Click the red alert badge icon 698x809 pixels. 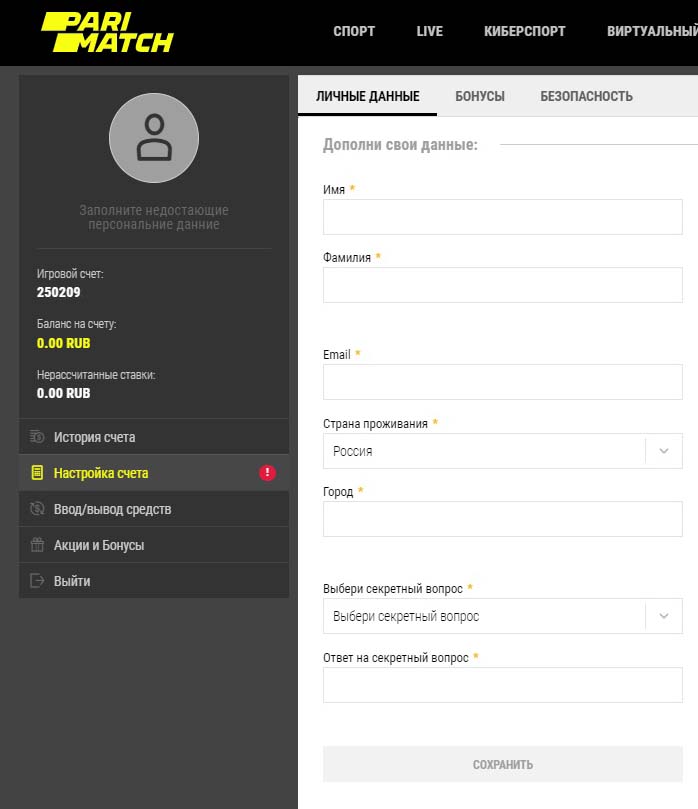267,473
